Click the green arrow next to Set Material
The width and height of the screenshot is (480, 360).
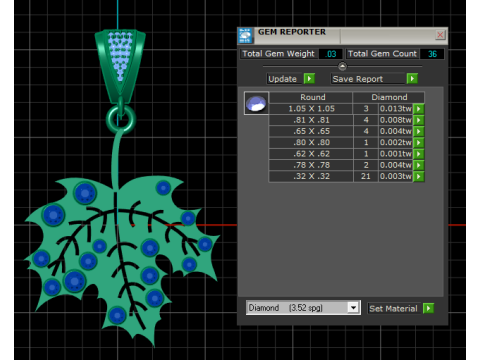point(429,308)
